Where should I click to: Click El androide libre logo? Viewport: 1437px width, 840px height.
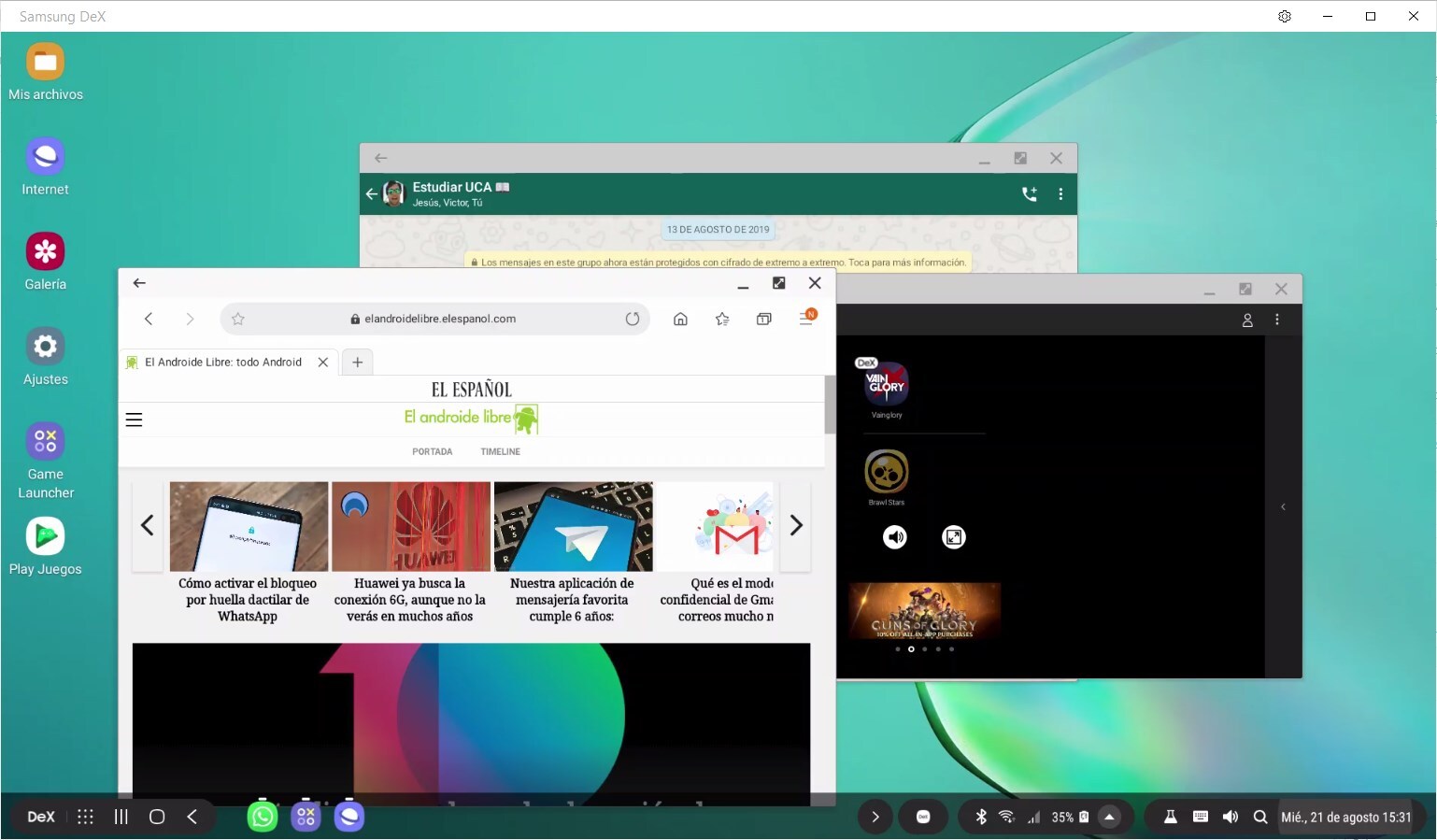(x=471, y=419)
